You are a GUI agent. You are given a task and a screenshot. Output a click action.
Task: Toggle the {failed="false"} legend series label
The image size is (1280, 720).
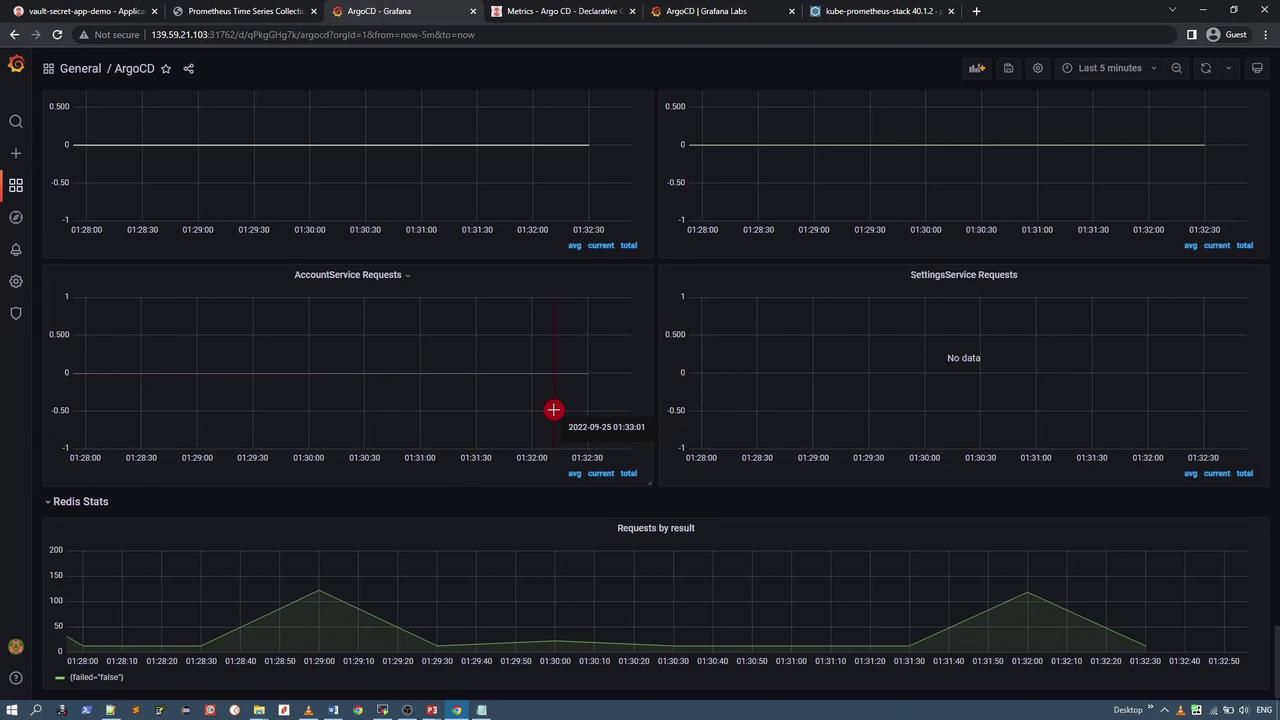tap(96, 678)
